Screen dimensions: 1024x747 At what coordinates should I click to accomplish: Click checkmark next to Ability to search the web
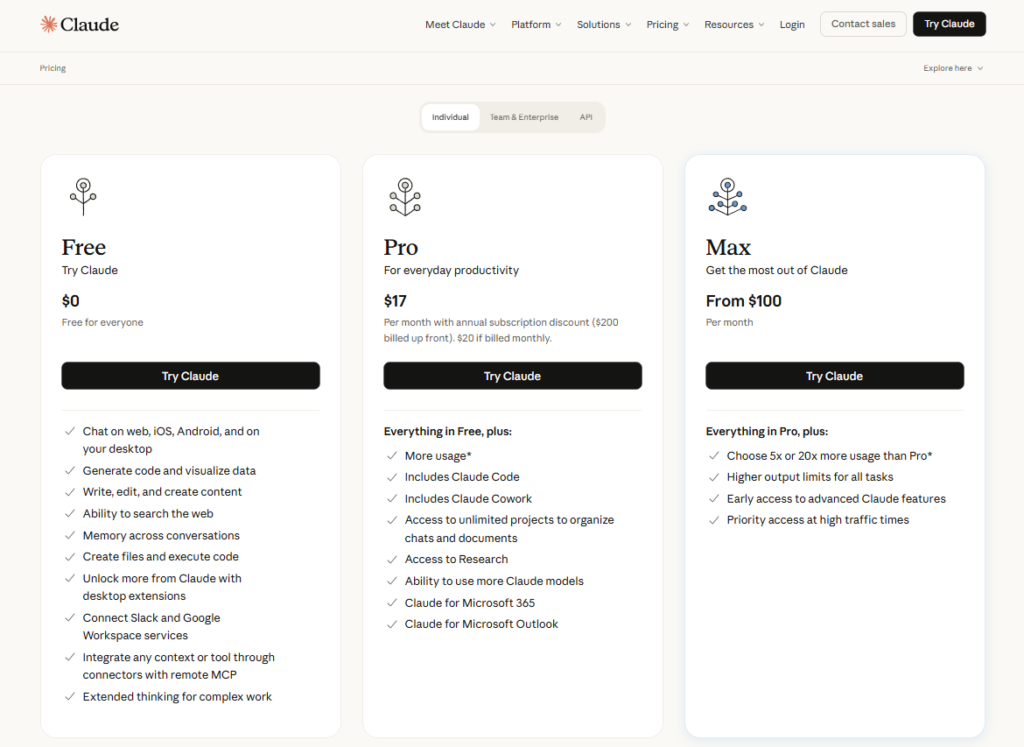pyautogui.click(x=69, y=513)
